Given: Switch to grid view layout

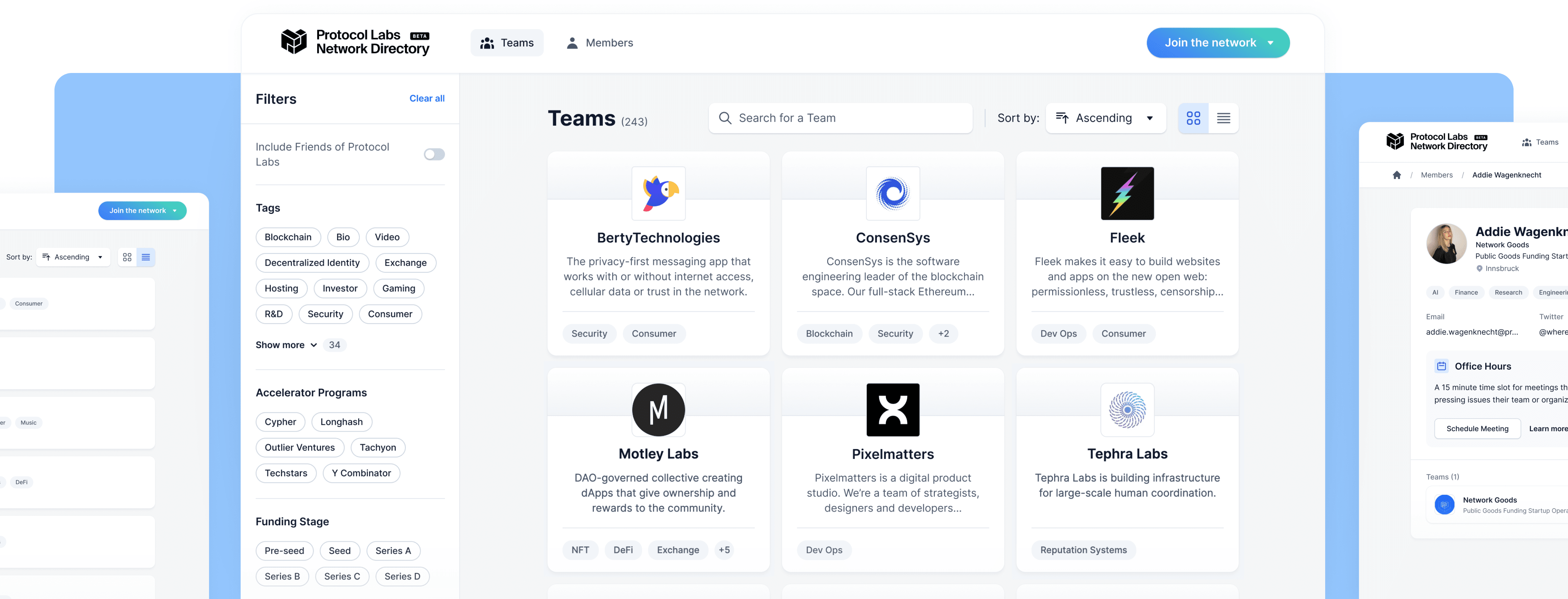Looking at the screenshot, I should pyautogui.click(x=1193, y=118).
